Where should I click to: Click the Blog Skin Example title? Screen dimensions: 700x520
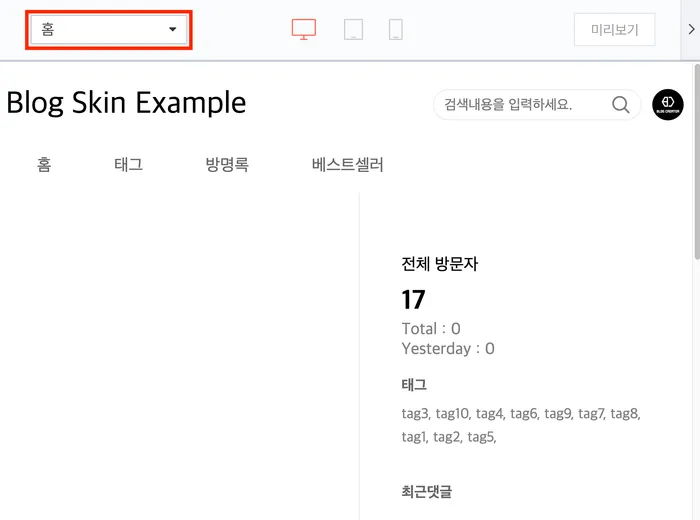126,103
